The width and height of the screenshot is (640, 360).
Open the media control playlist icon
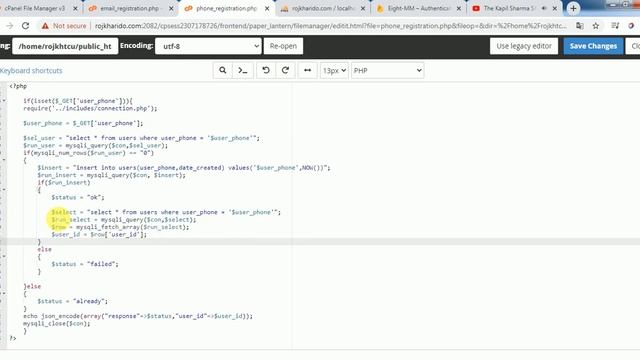(x=615, y=26)
